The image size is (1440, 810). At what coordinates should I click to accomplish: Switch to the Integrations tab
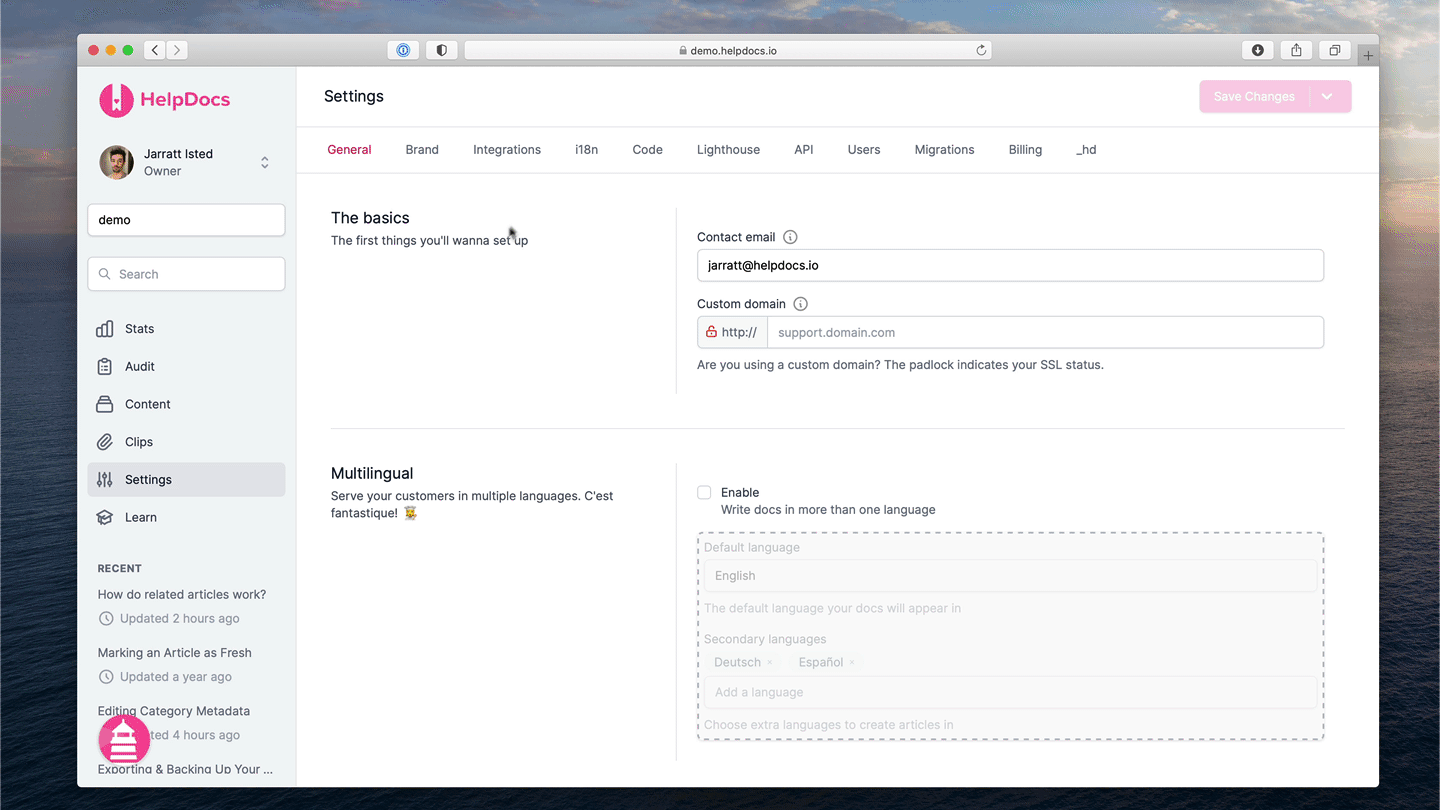(x=507, y=150)
